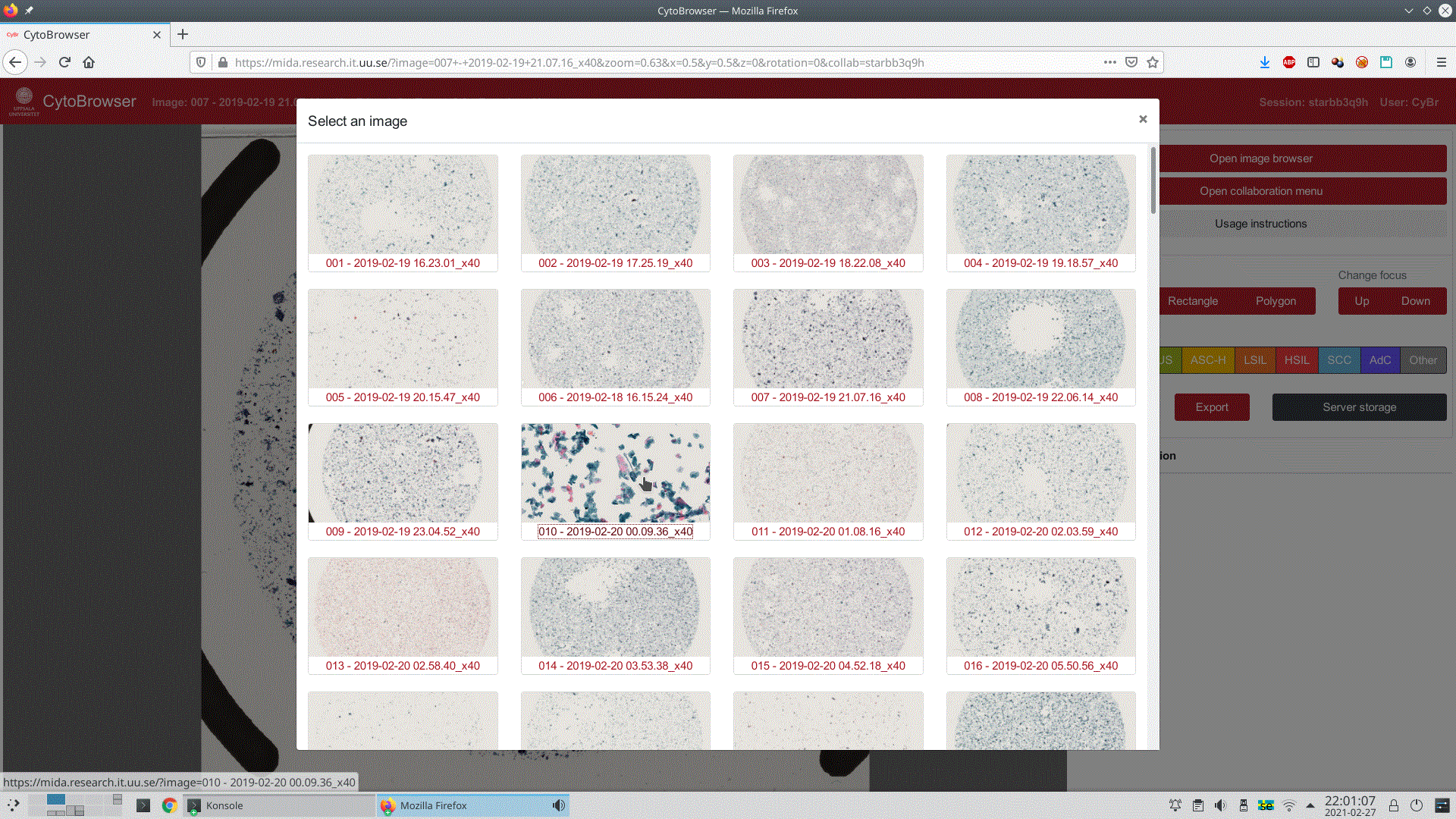The width and height of the screenshot is (1456, 819).
Task: Choose the Rectangle marker tool
Action: (1194, 301)
